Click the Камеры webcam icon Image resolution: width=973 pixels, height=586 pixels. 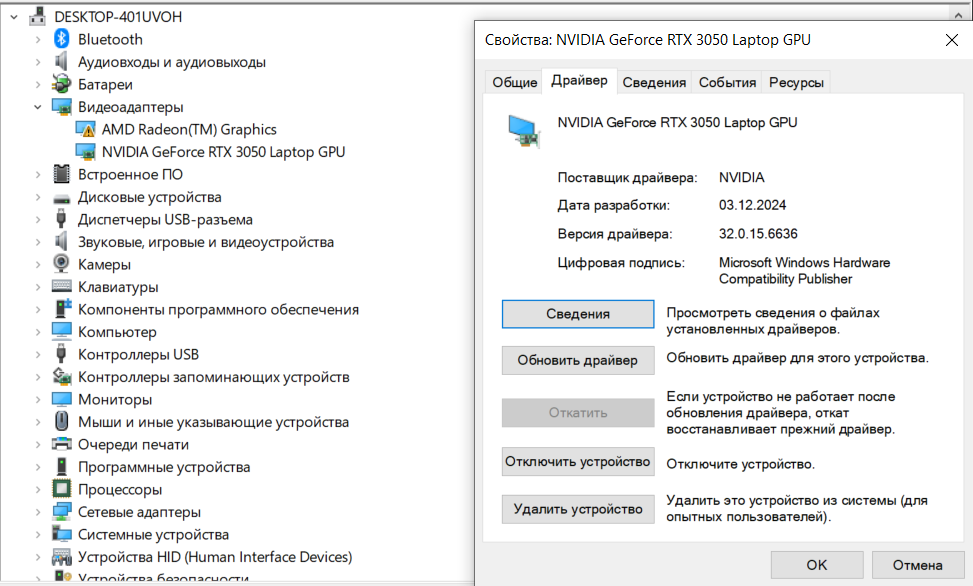(x=62, y=265)
